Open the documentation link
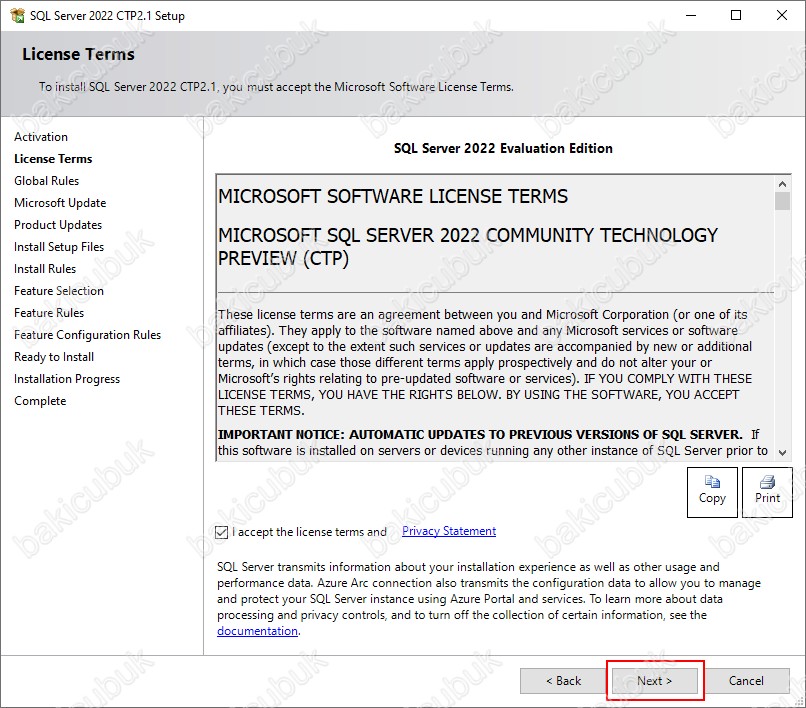The width and height of the screenshot is (806, 708). 257,631
